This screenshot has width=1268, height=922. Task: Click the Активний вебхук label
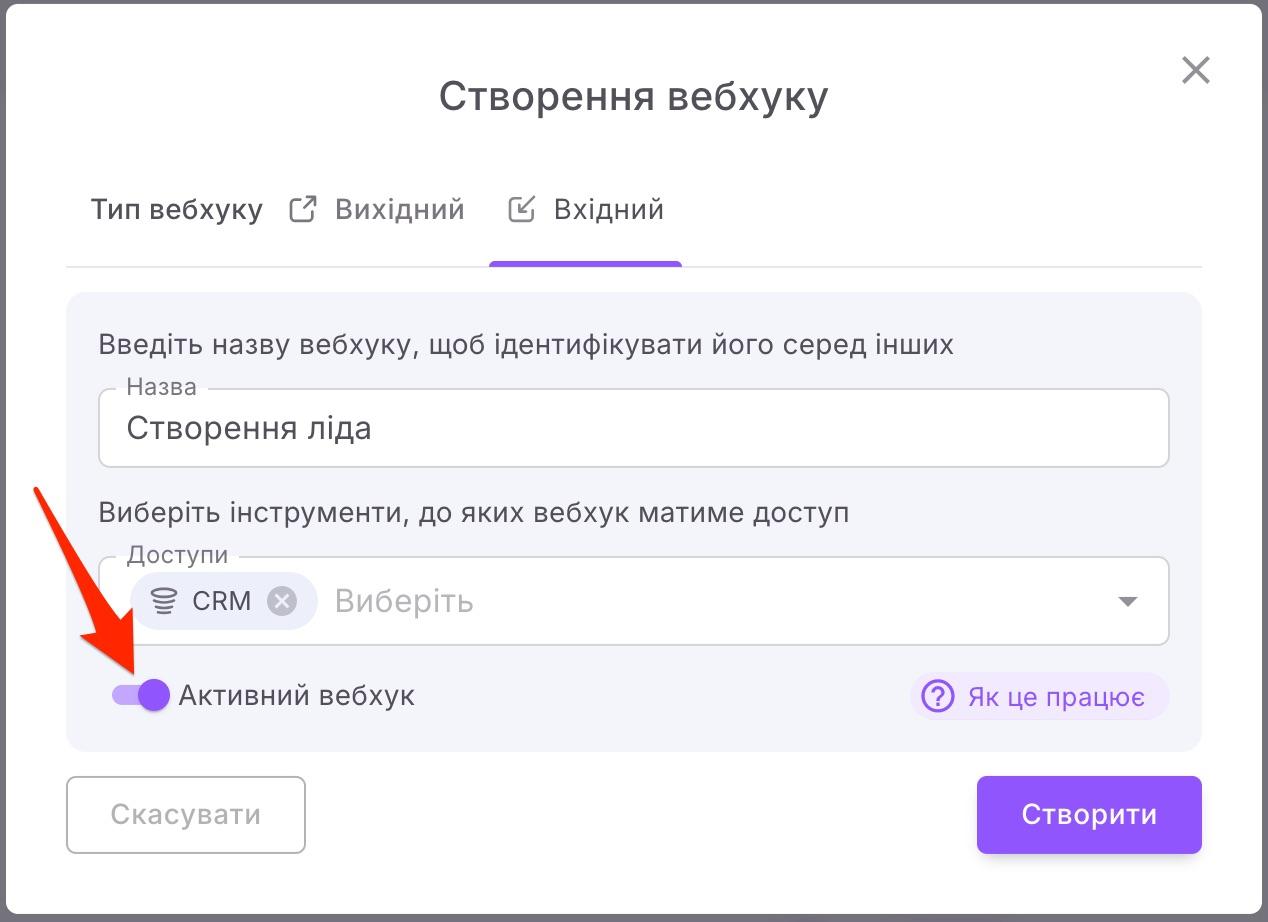pos(296,696)
